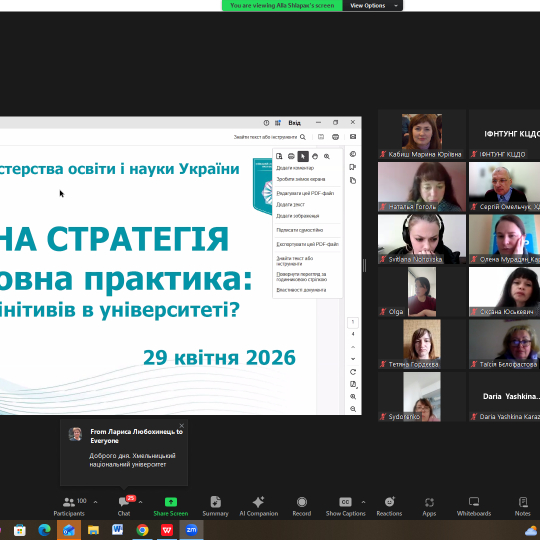Expand the Show Captions options arrow
This screenshot has height=540, width=540.
coord(363,502)
